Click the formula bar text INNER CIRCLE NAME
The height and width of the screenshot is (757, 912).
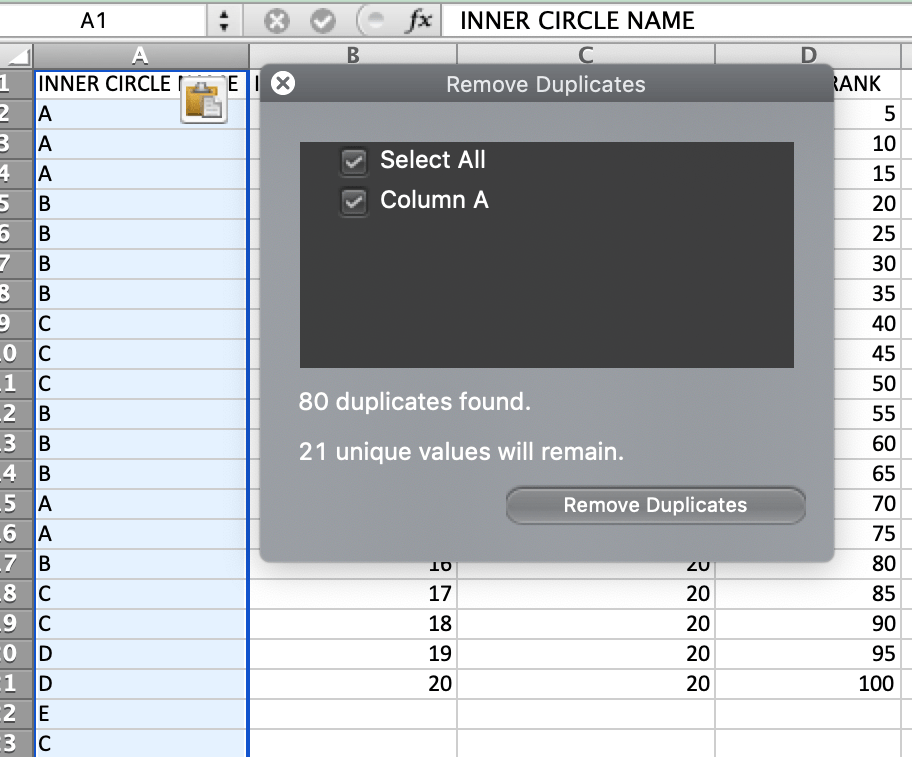[x=577, y=21]
